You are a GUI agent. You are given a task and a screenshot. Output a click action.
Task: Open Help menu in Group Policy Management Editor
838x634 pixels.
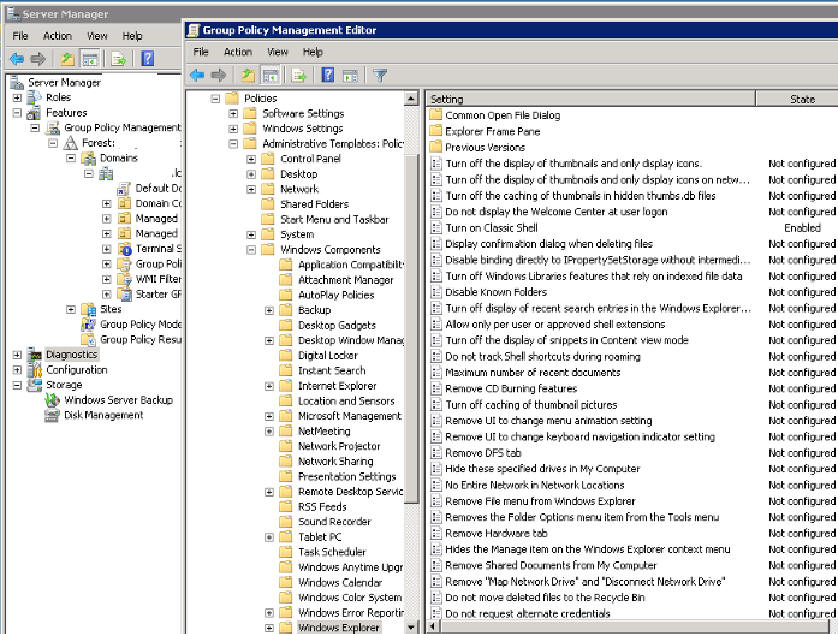(313, 52)
